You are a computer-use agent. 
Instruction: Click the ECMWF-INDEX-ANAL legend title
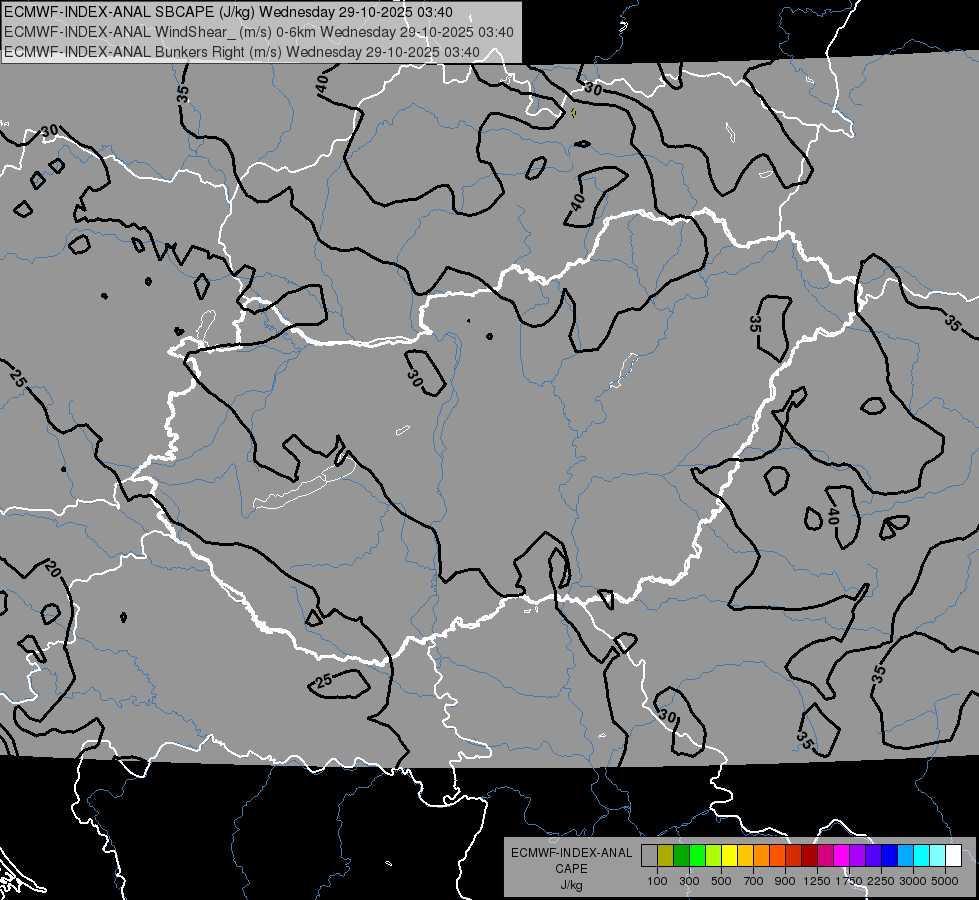click(571, 853)
